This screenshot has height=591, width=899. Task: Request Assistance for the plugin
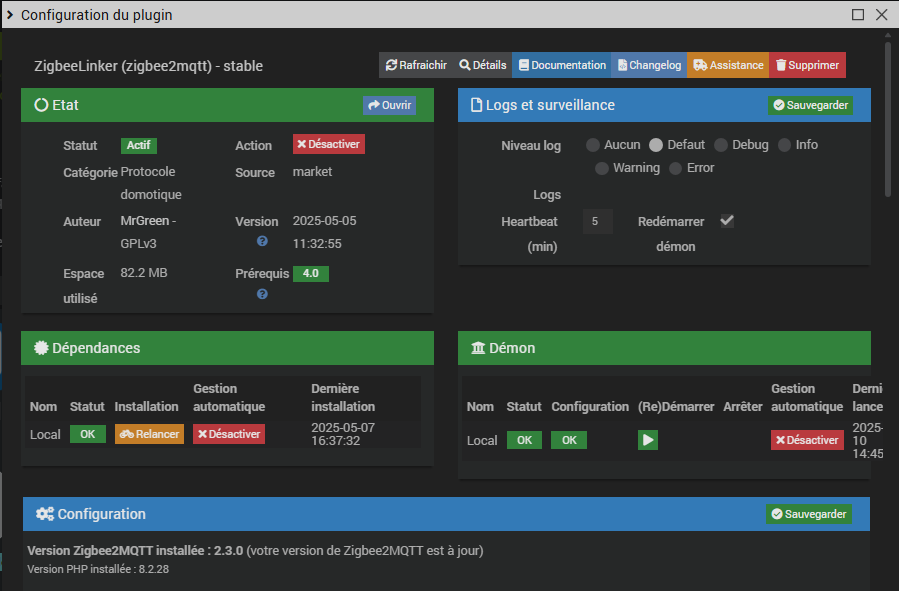point(728,65)
